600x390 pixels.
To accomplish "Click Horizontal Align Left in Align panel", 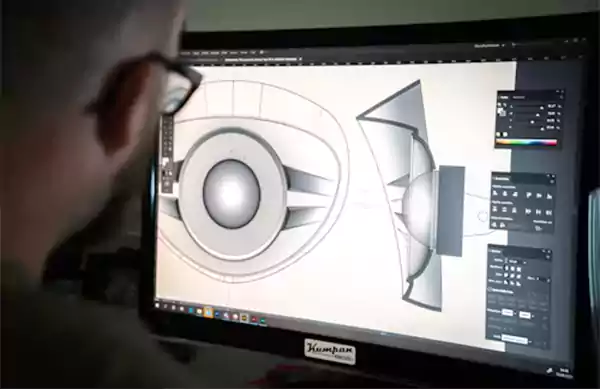I will 495,194.
